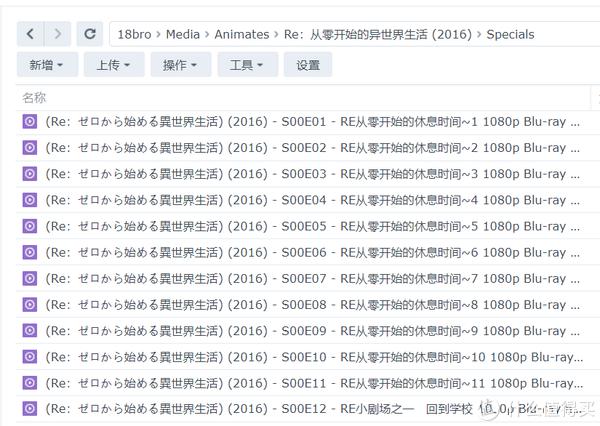Navigate to 18bro in the breadcrumb
This screenshot has height=426, width=600.
(x=134, y=34)
